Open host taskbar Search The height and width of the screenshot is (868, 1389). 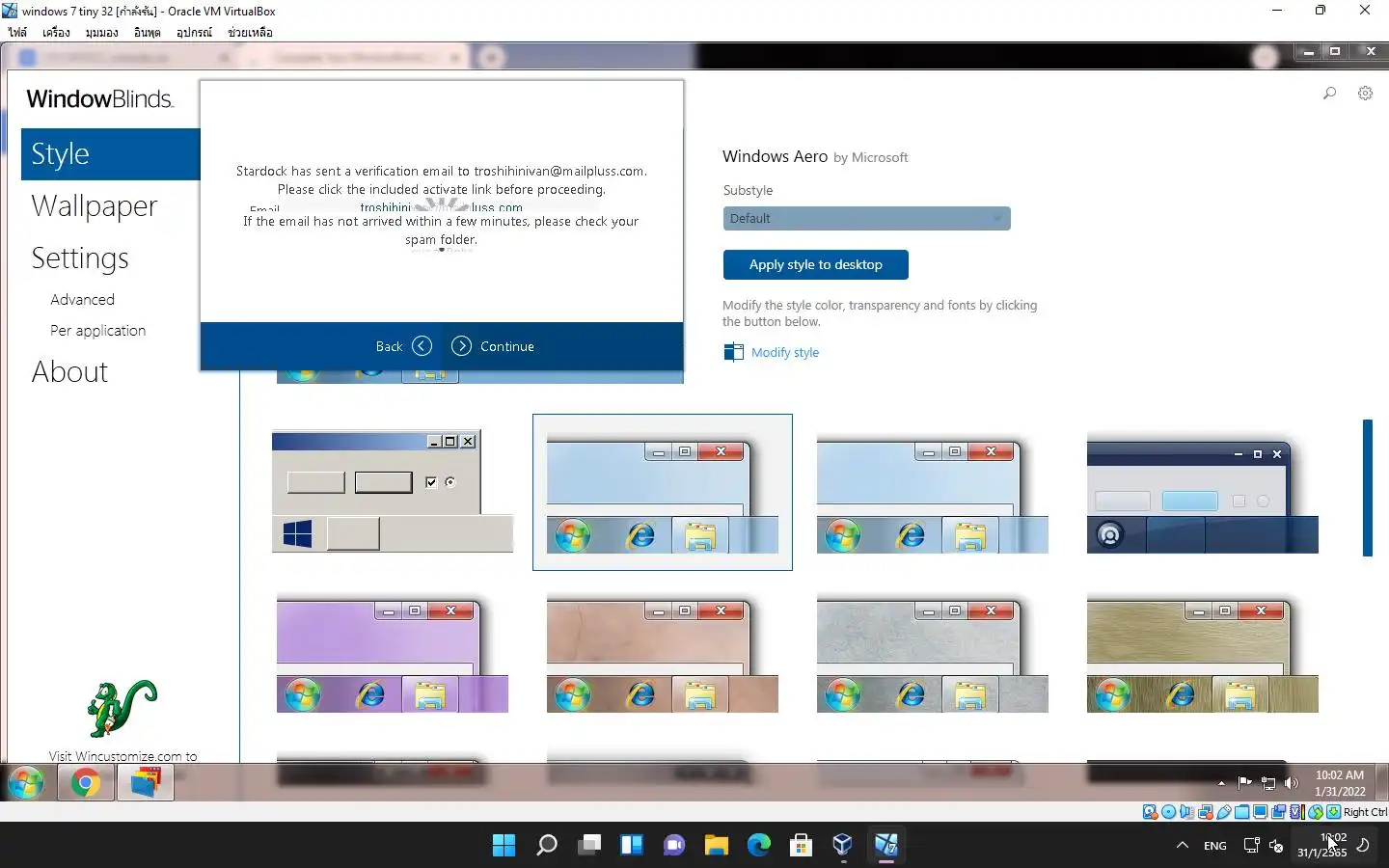(x=547, y=845)
